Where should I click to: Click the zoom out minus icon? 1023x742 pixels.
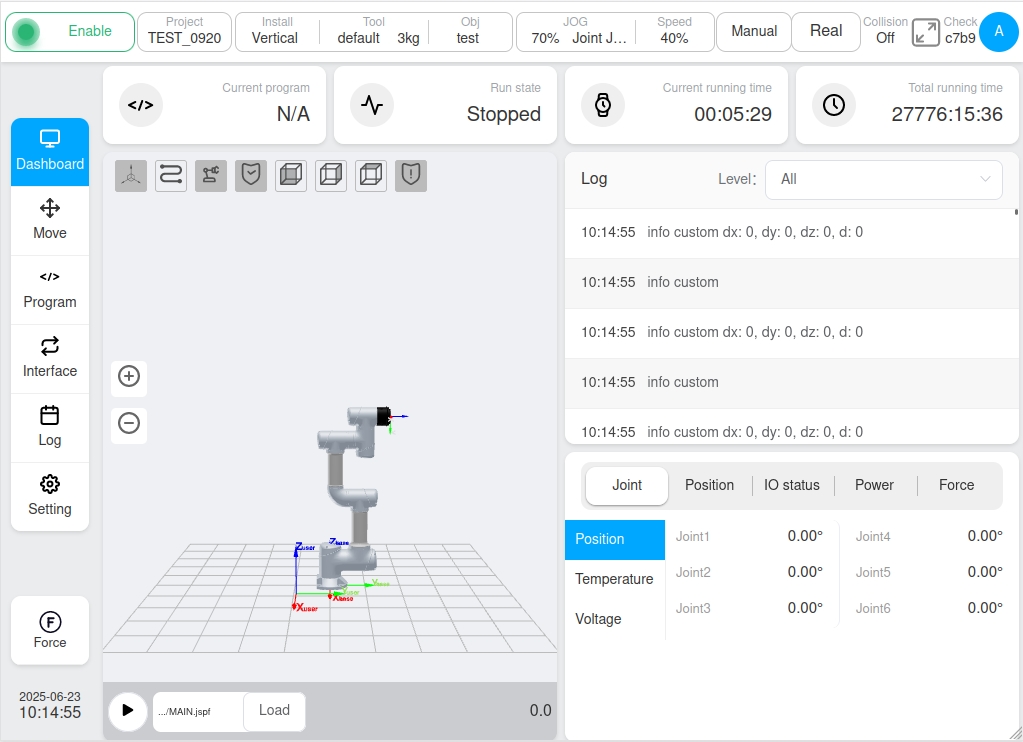(x=129, y=424)
